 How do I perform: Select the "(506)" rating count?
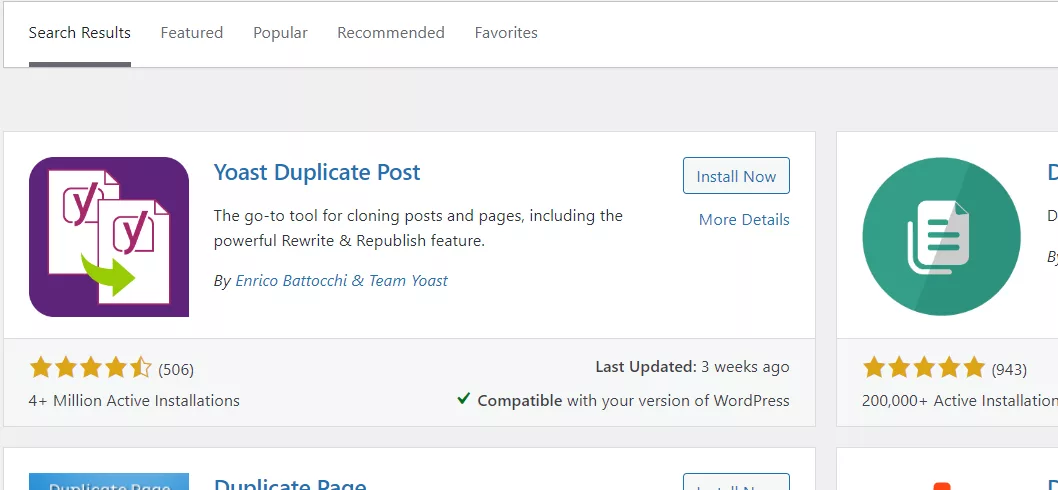176,369
